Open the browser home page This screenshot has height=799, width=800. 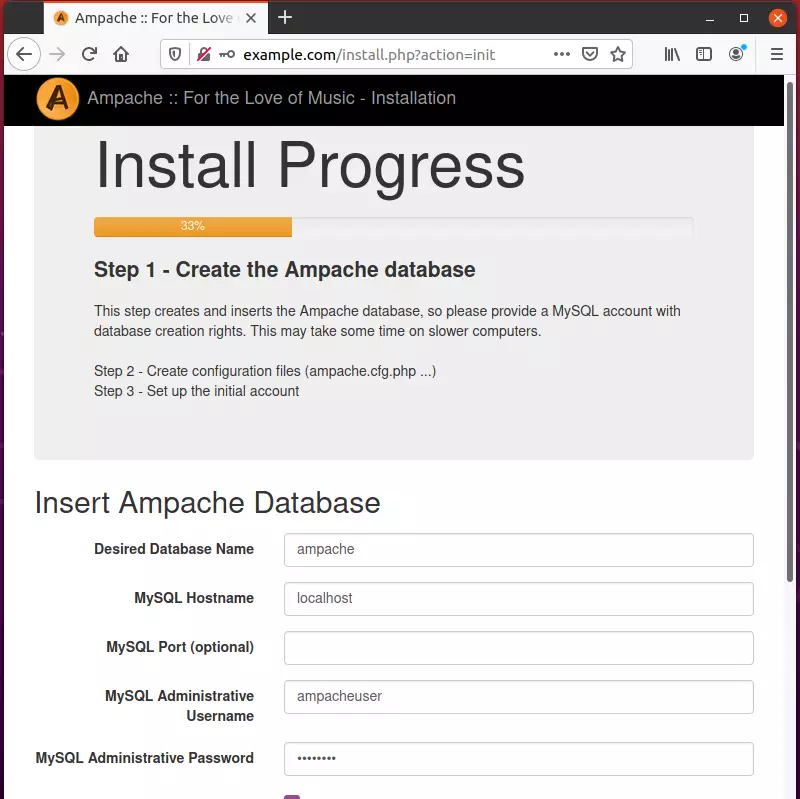pyautogui.click(x=121, y=54)
